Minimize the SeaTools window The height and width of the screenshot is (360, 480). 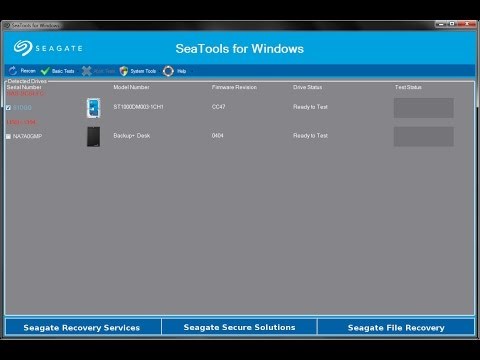tap(441, 24)
